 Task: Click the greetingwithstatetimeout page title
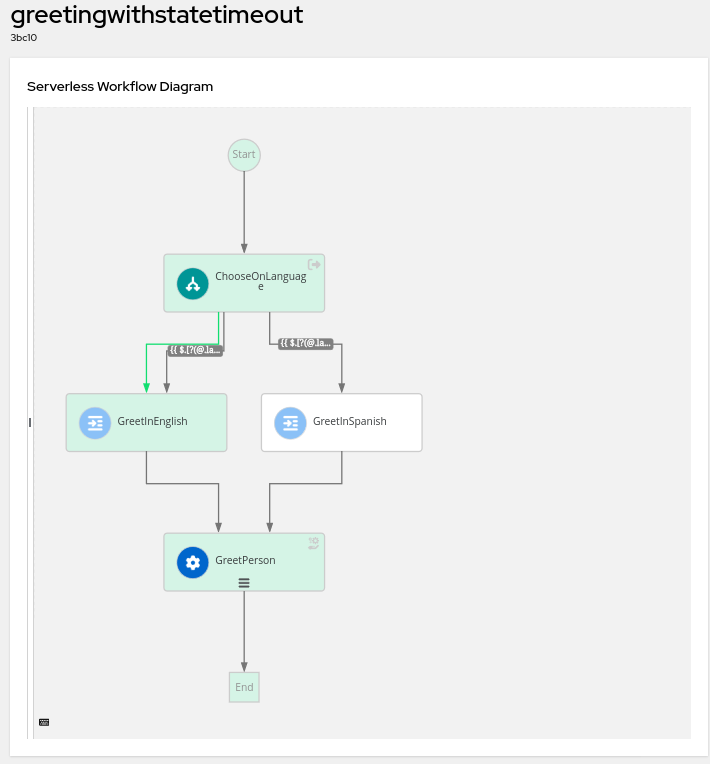click(x=157, y=15)
